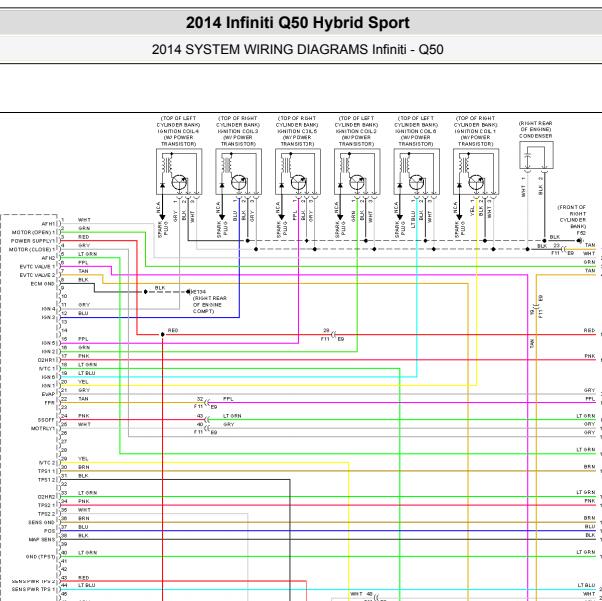This screenshot has width=602, height=601.
Task: Click the 'YEL' wire color at pin 20
Action: (x=83, y=382)
